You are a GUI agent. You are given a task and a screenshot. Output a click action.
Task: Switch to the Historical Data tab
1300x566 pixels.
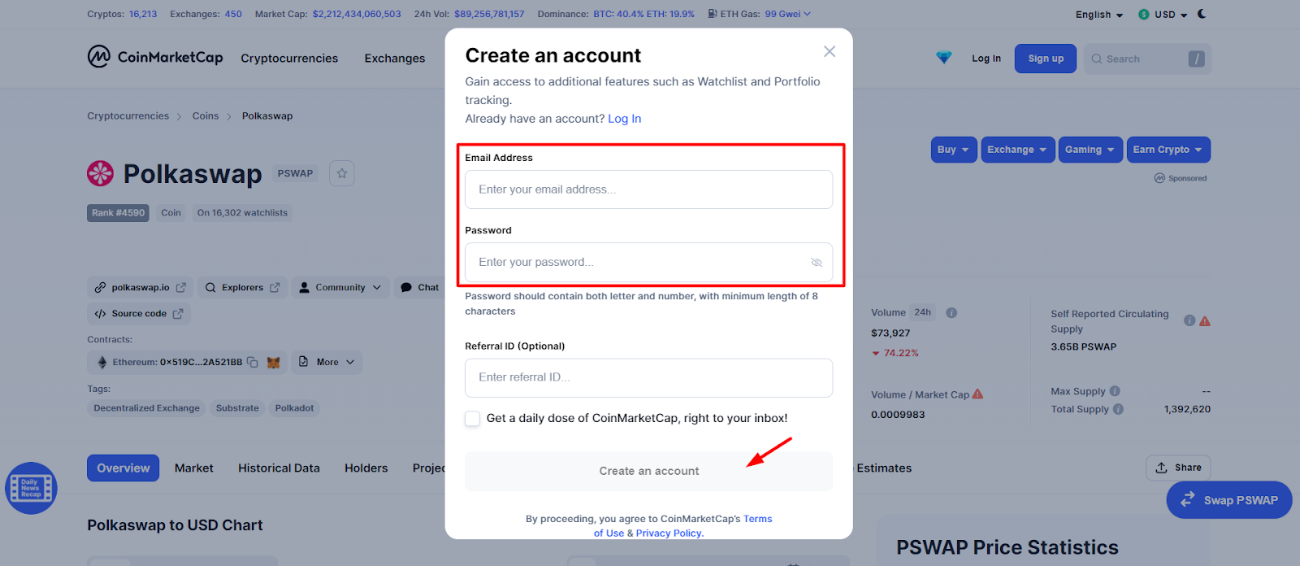click(x=279, y=468)
